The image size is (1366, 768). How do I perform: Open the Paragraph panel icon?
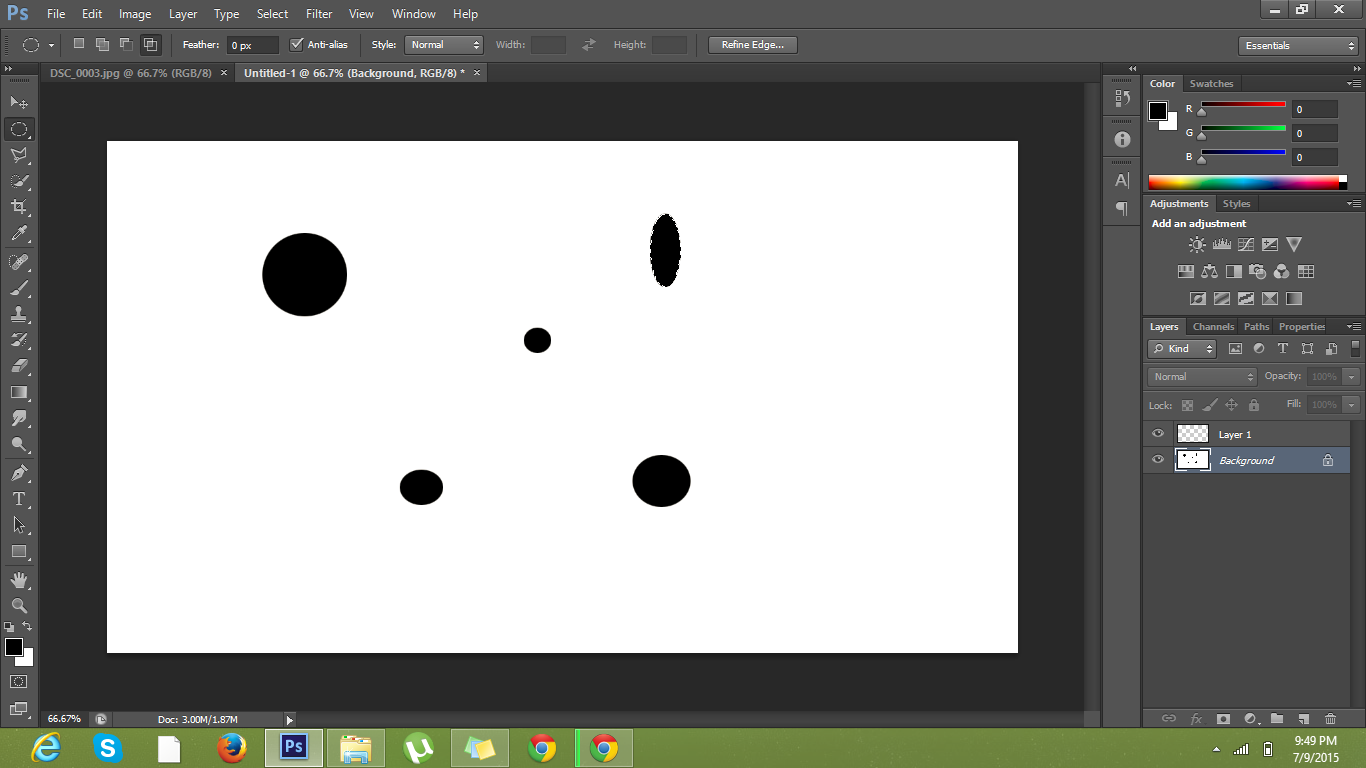click(1122, 208)
